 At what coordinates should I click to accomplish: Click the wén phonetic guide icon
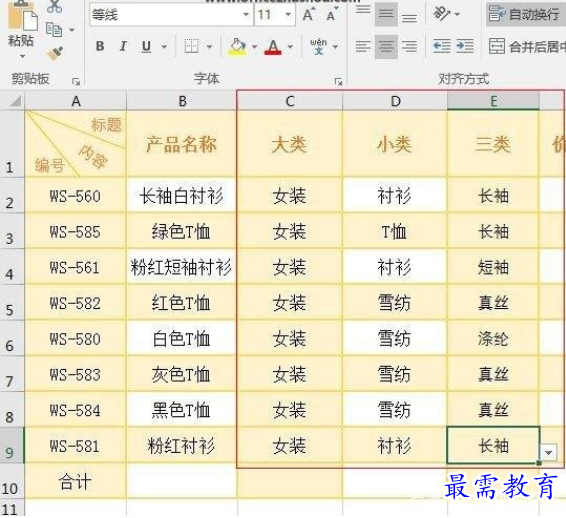(x=318, y=46)
